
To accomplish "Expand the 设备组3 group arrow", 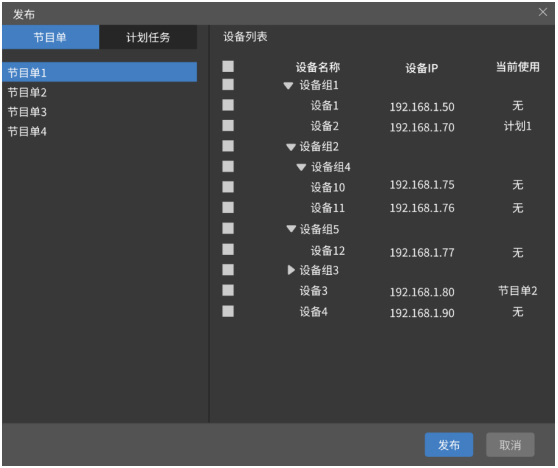I will [x=291, y=270].
